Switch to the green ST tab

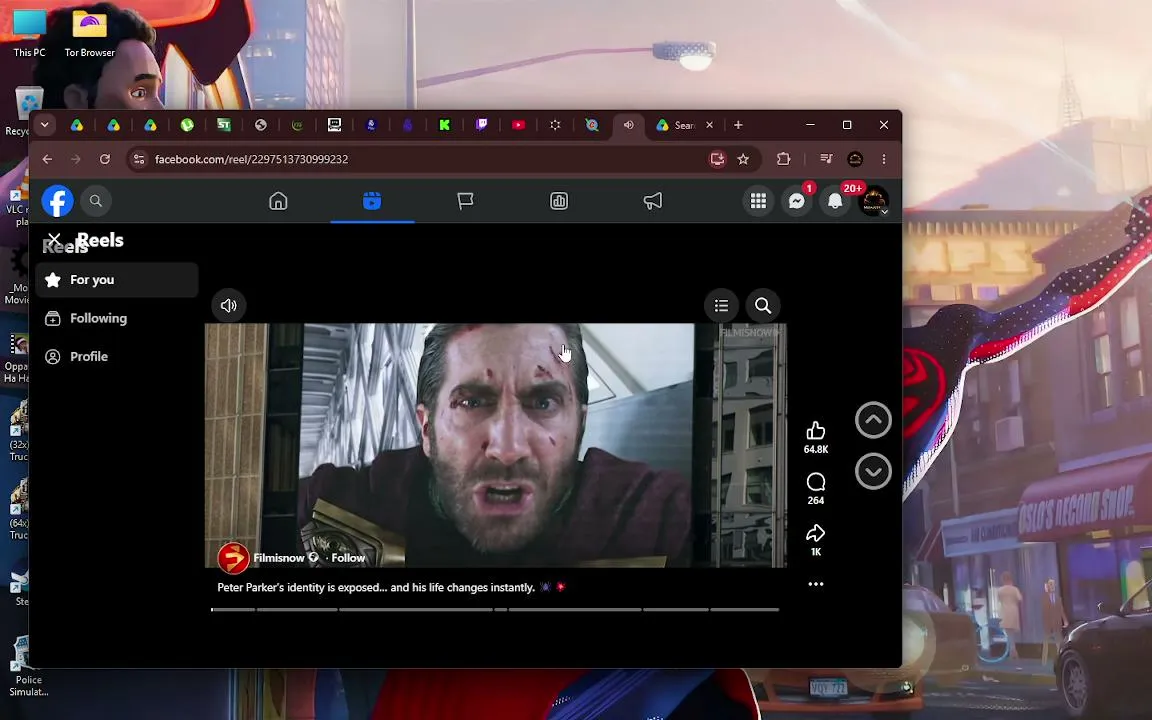224,125
